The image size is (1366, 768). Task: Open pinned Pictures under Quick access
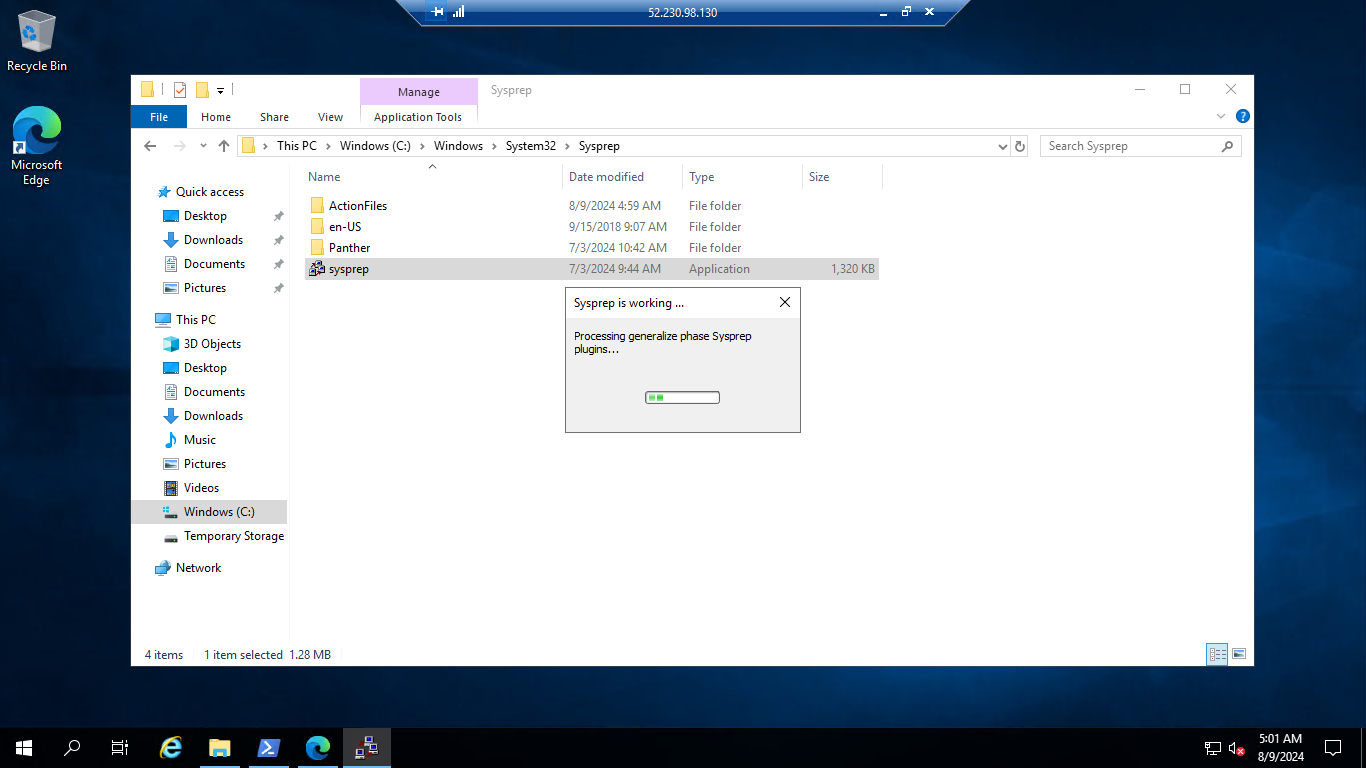tap(205, 288)
